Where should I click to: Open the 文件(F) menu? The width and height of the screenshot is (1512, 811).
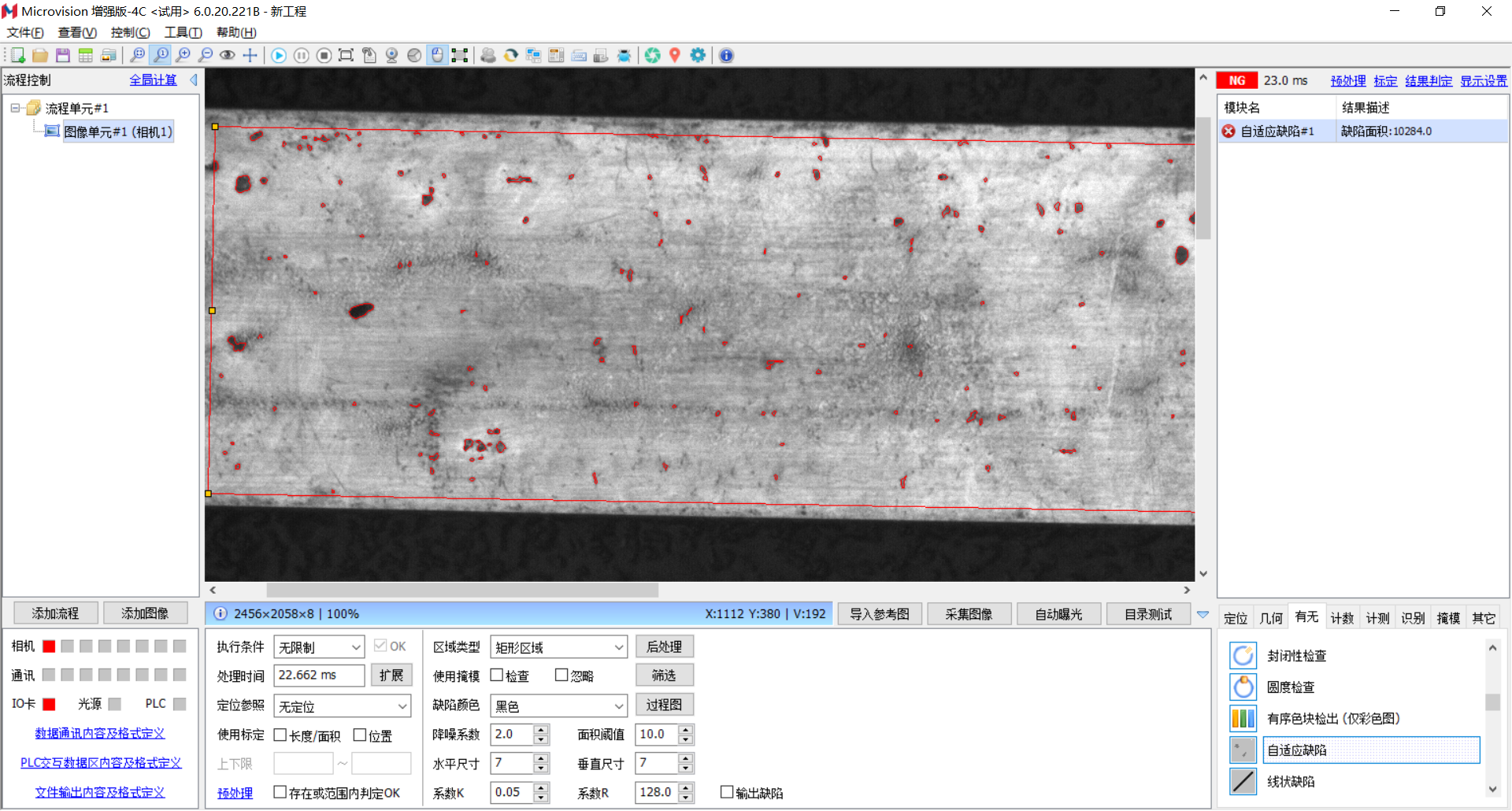pos(25,32)
